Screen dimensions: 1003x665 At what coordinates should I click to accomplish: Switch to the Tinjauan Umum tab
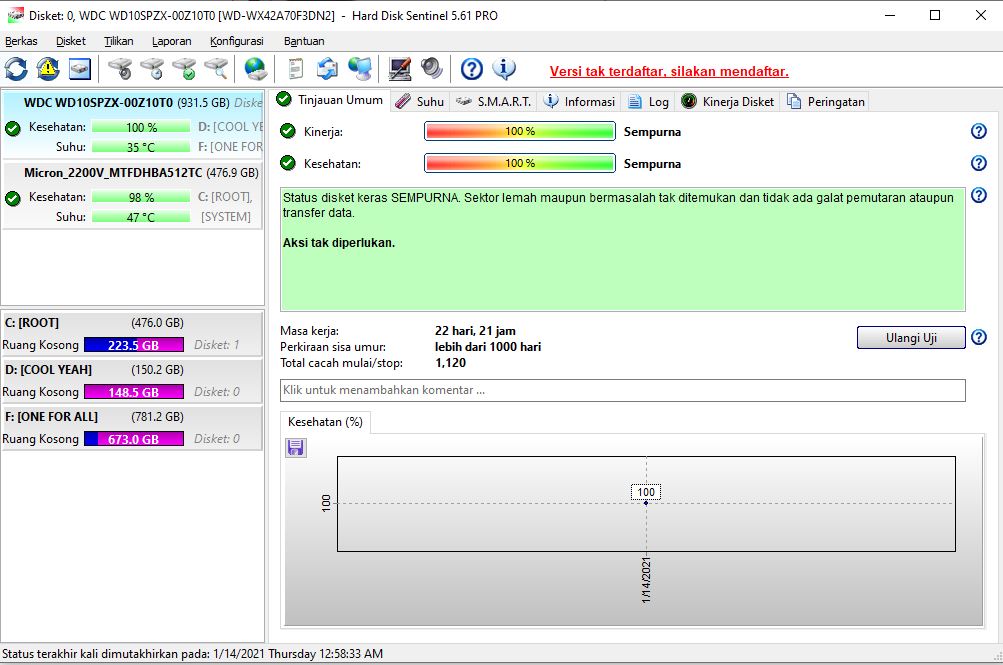[330, 100]
